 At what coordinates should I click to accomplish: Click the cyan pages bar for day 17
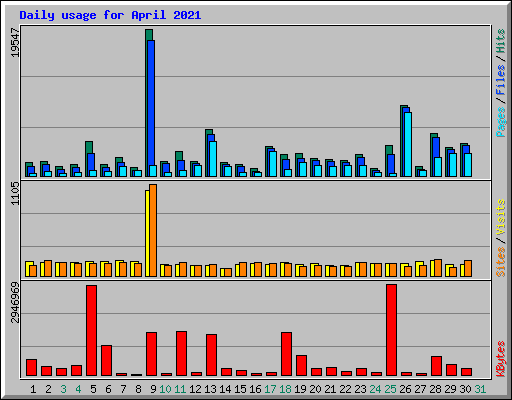pyautogui.click(x=273, y=164)
